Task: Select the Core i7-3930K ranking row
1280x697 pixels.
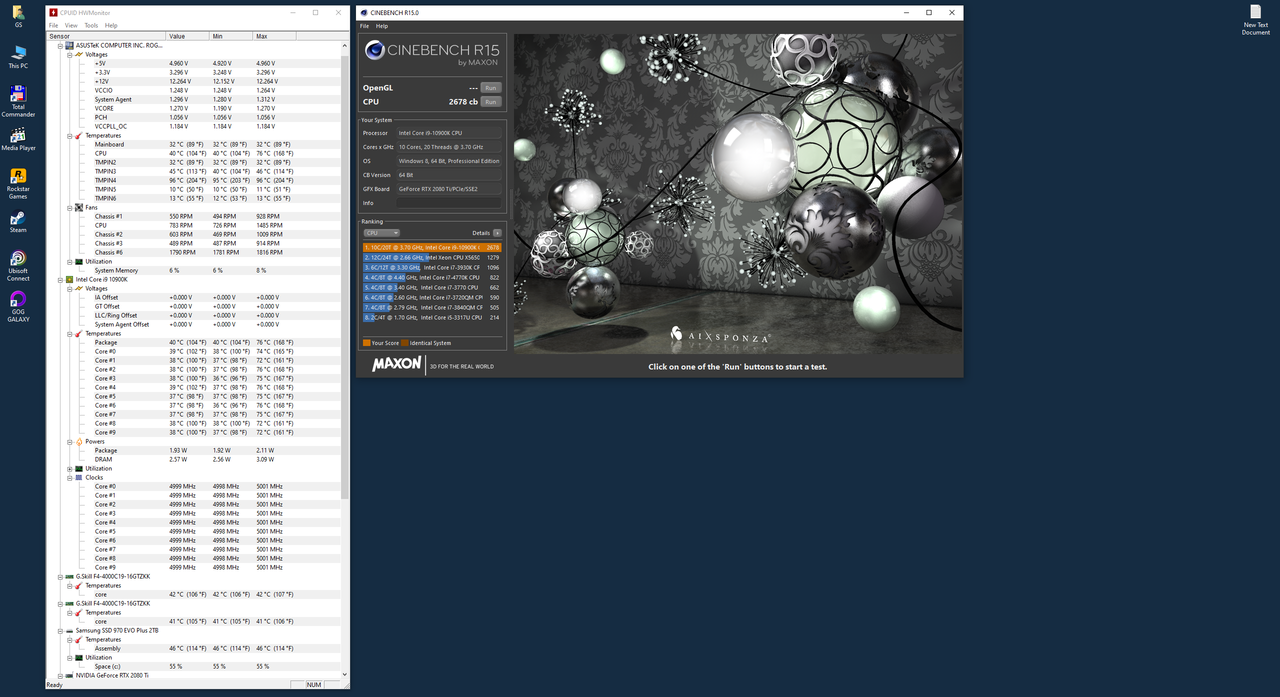Action: point(432,267)
